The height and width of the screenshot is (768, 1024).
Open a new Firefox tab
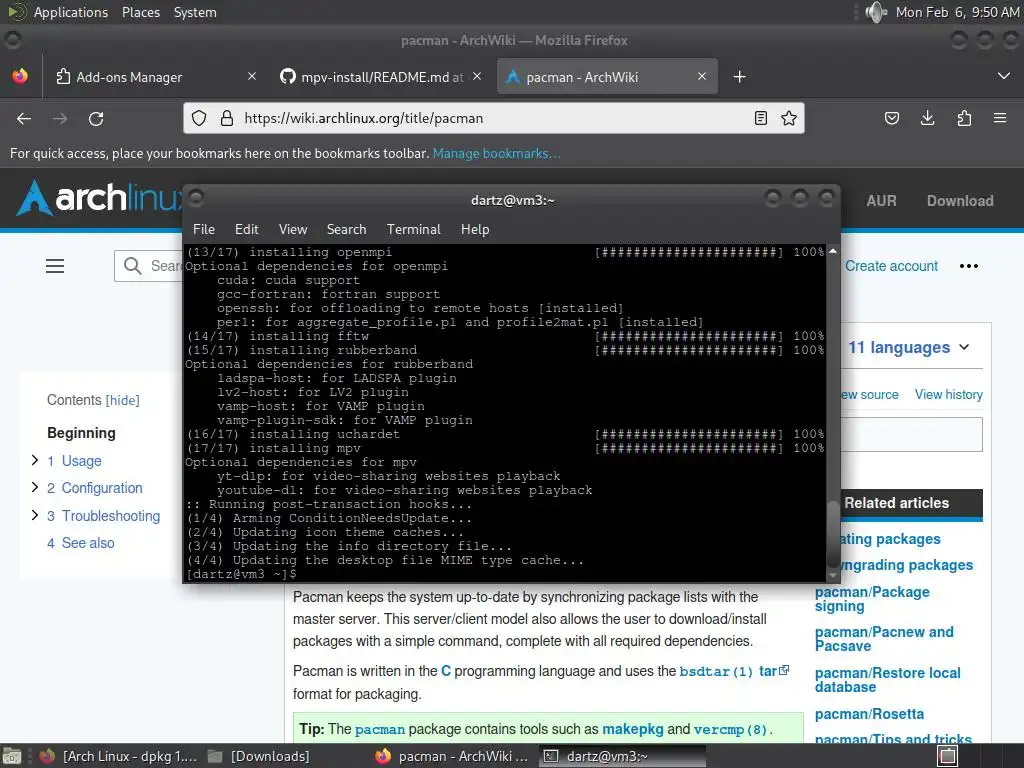(x=739, y=77)
